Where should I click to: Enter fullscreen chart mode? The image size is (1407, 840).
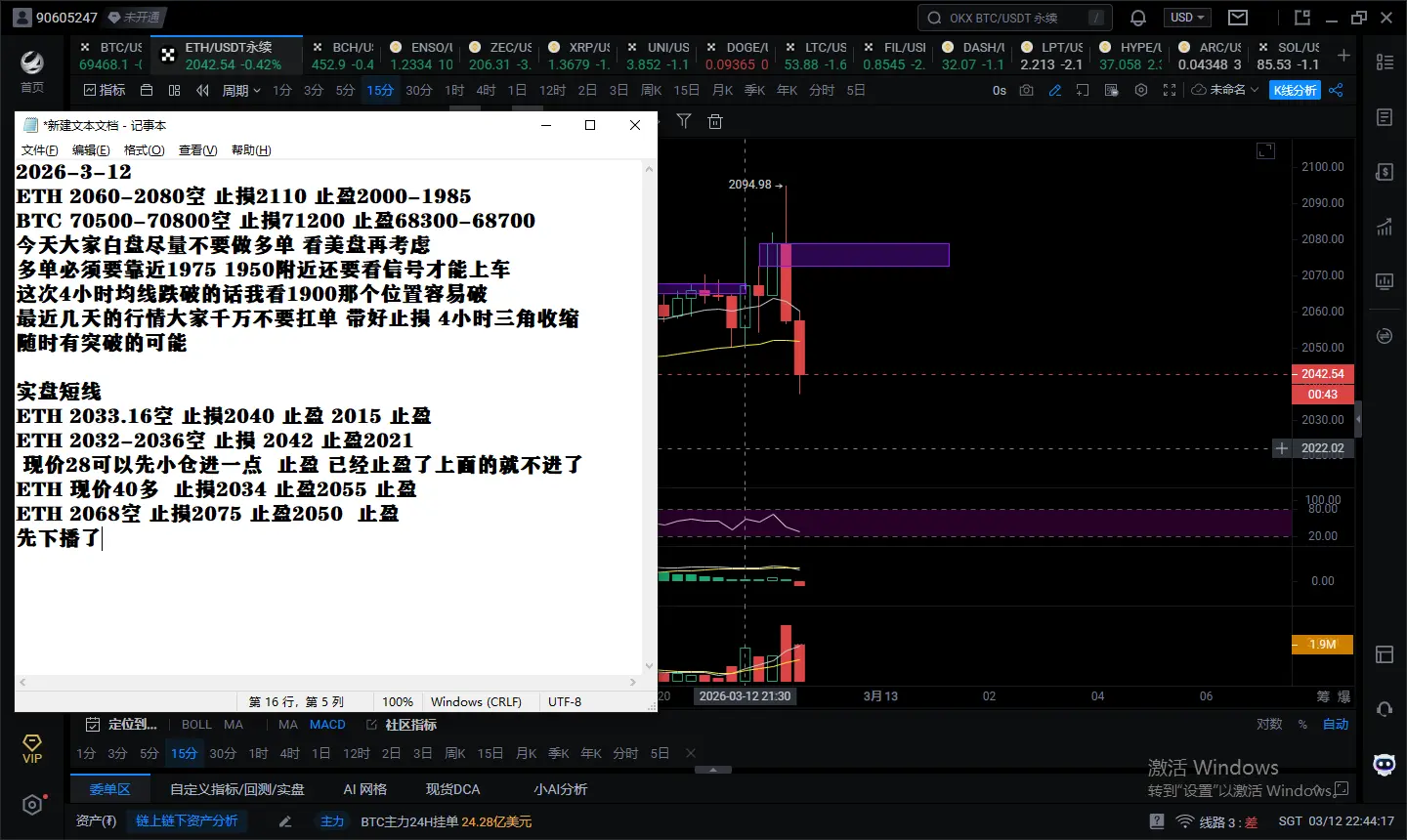coord(1170,90)
